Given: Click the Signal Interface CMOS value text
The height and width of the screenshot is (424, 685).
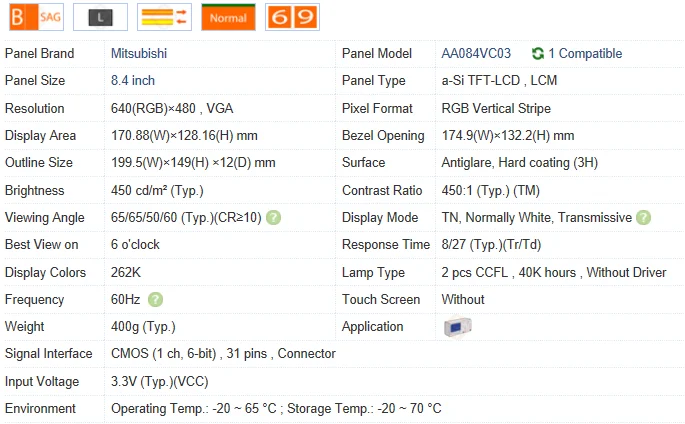Looking at the screenshot, I should click(x=223, y=354).
